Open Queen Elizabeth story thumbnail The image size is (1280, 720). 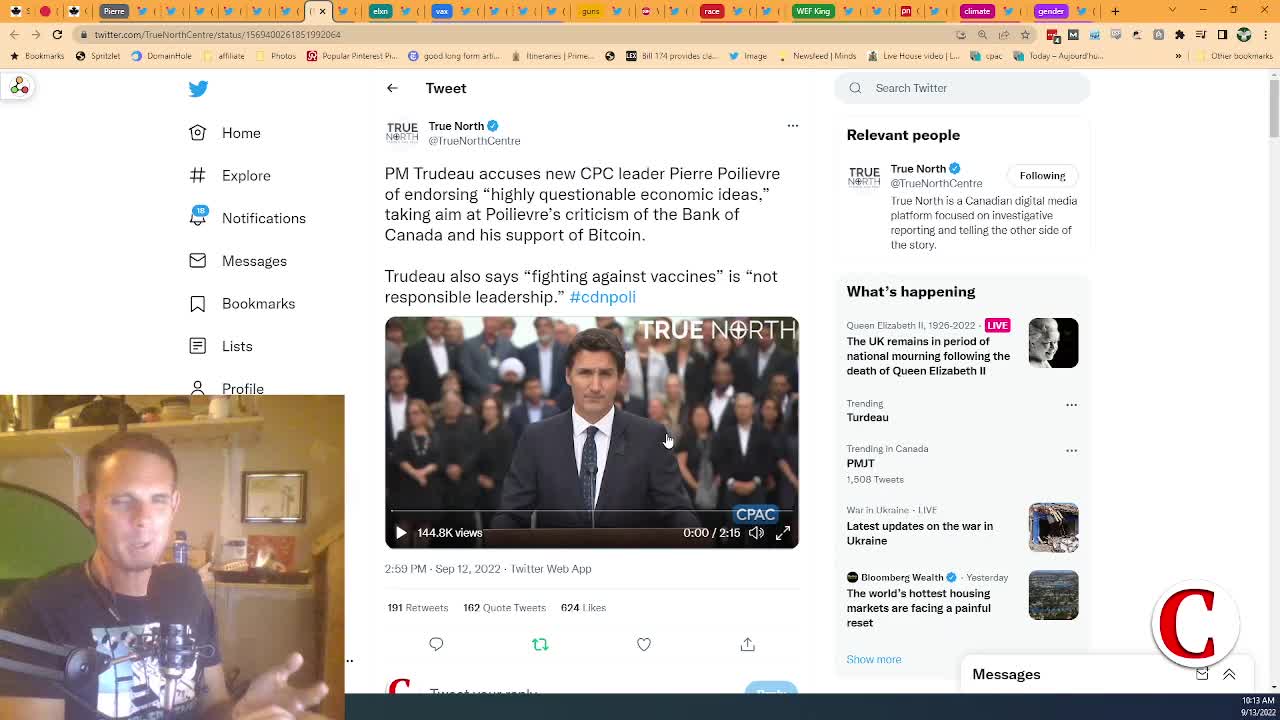pyautogui.click(x=1053, y=343)
